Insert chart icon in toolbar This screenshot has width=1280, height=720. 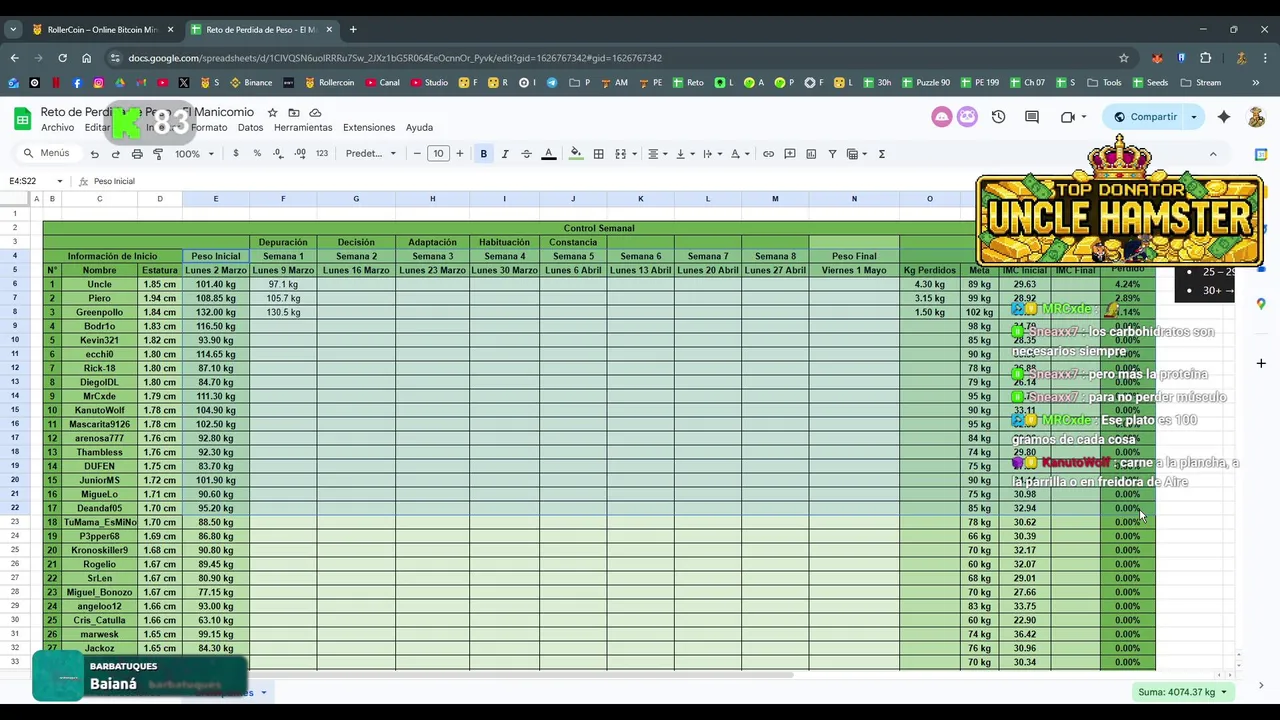point(811,154)
